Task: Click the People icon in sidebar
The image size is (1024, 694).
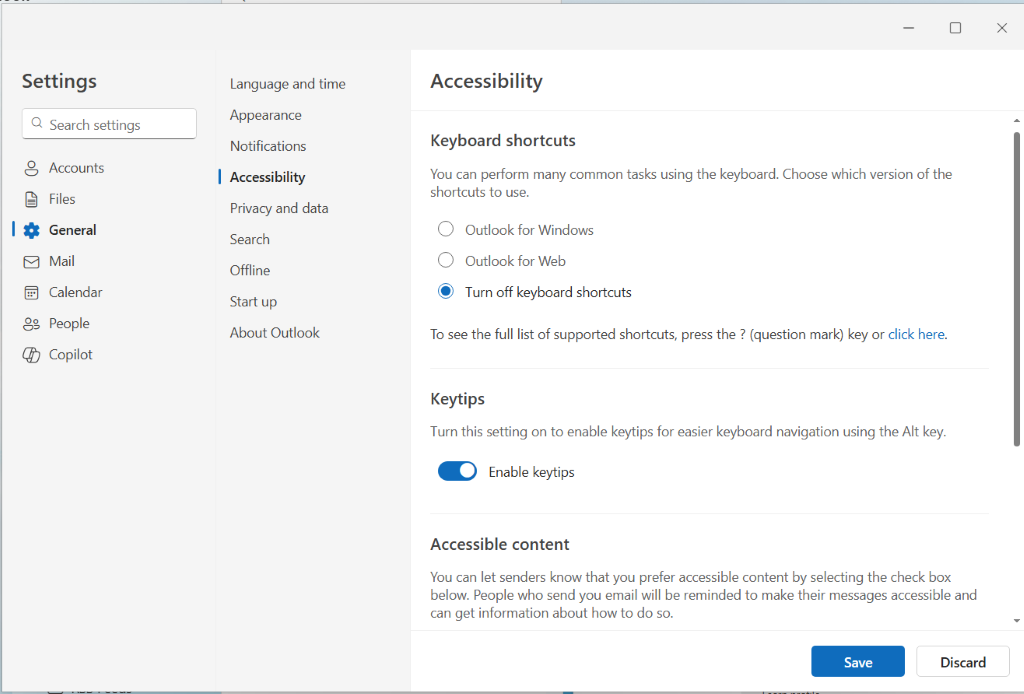Action: click(31, 324)
